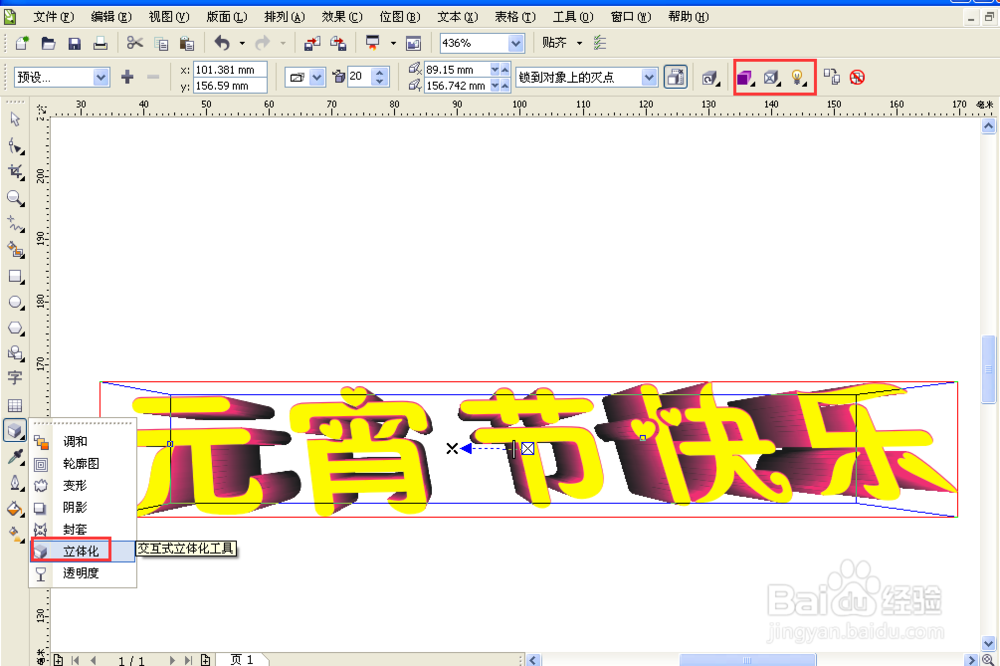Activate the Zoom tool
This screenshot has width=1000, height=666.
(15, 198)
